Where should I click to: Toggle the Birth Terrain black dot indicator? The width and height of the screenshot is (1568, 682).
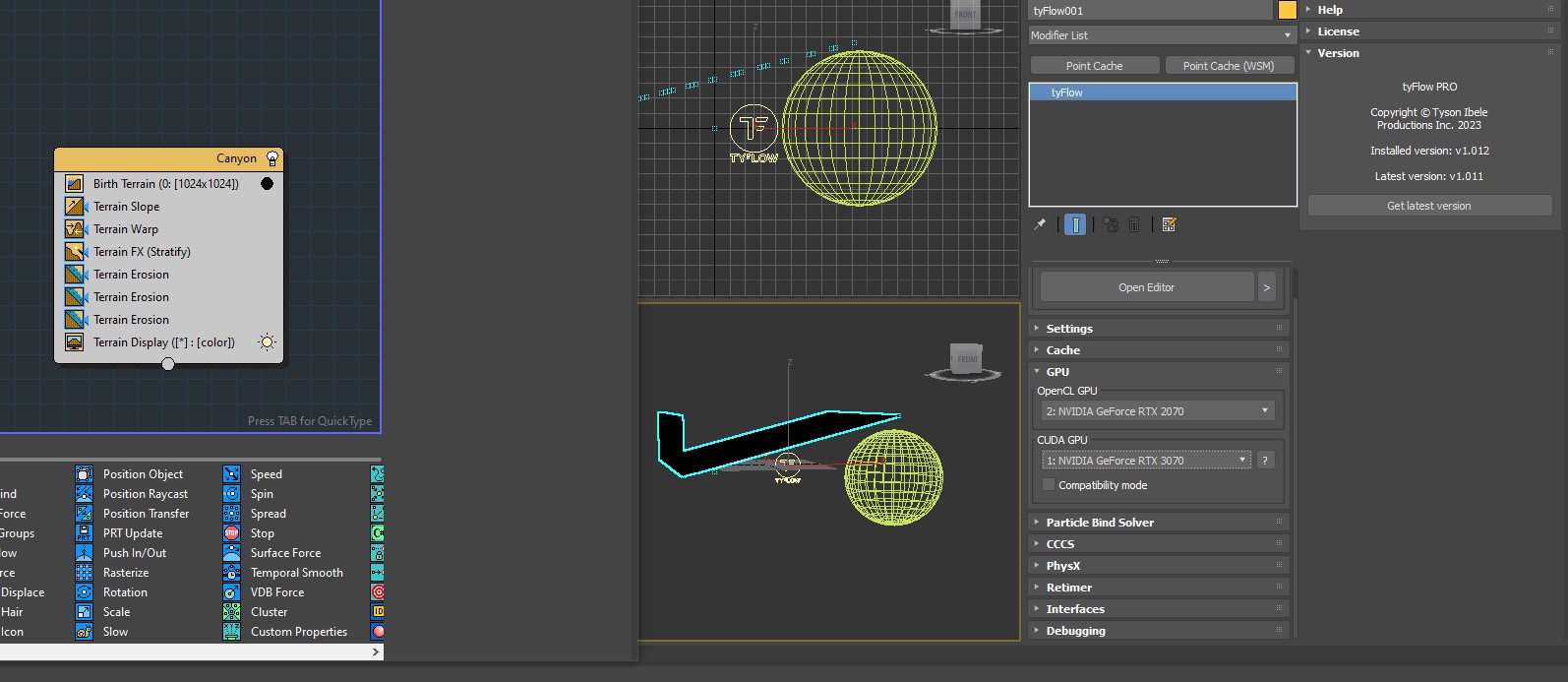tap(267, 184)
